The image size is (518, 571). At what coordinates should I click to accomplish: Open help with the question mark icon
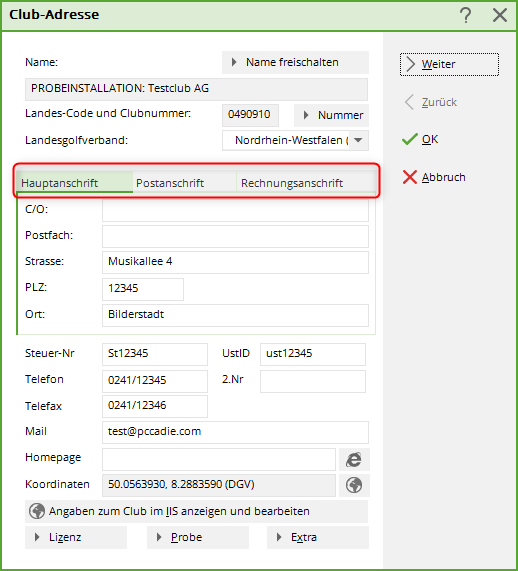pos(465,15)
